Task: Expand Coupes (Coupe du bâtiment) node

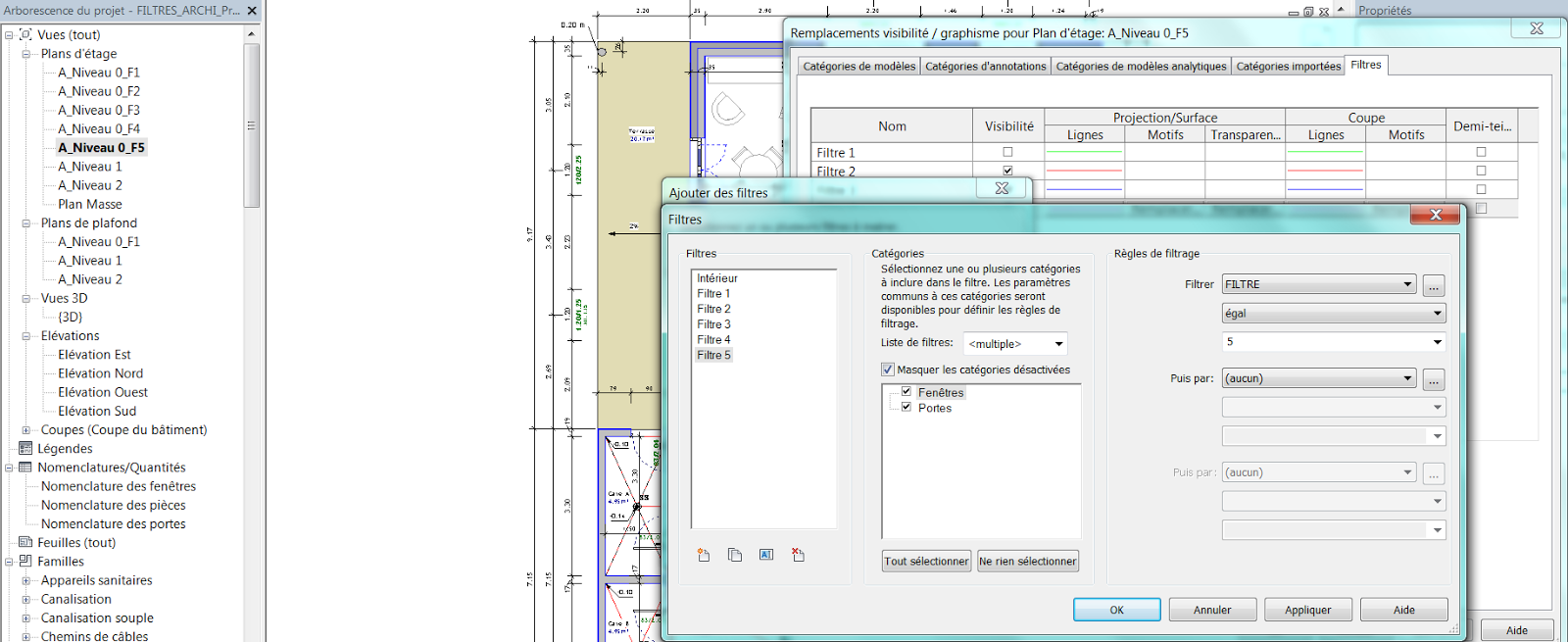Action: coord(26,430)
